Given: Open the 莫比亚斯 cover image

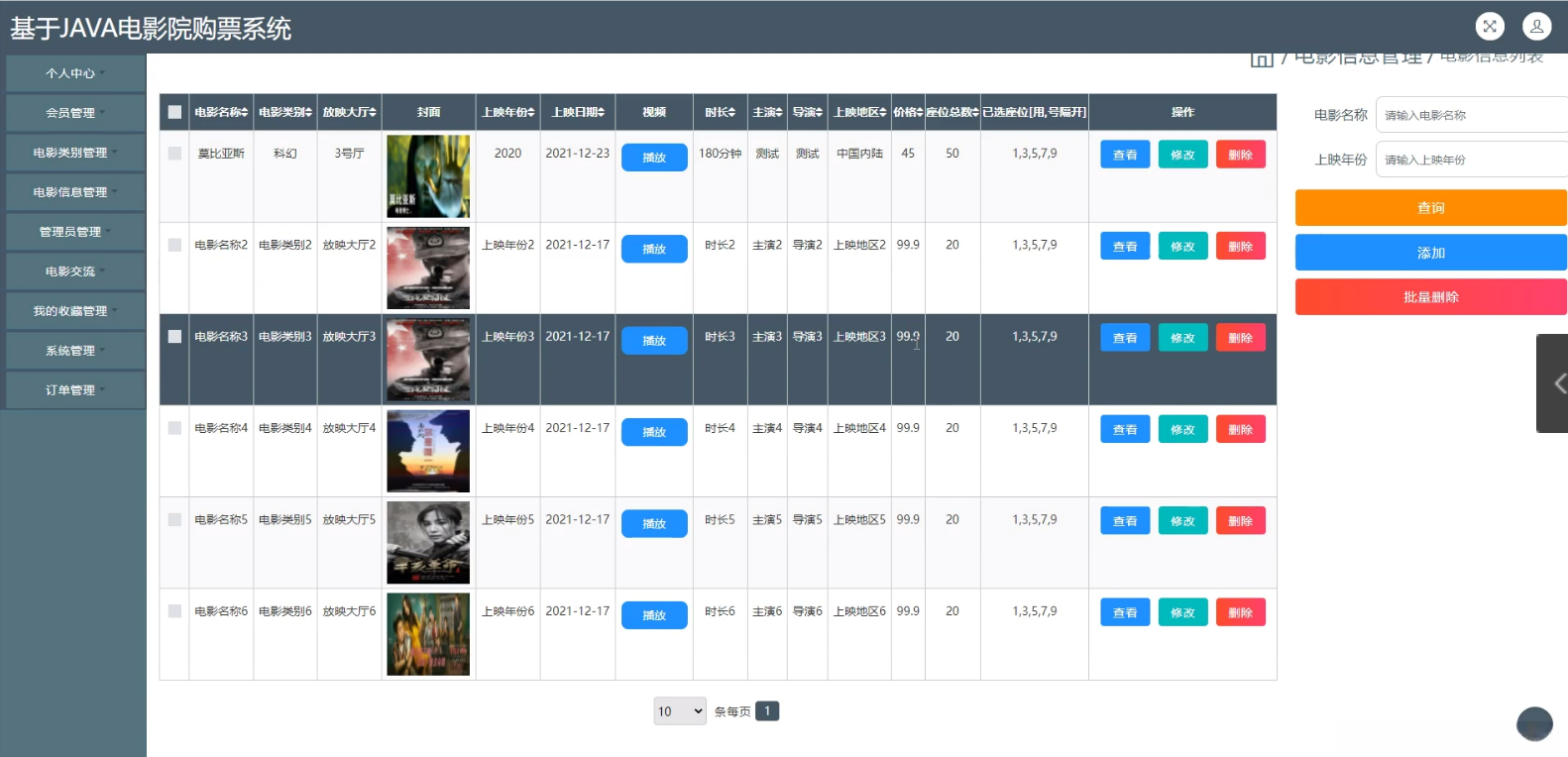Looking at the screenshot, I should coord(428,176).
